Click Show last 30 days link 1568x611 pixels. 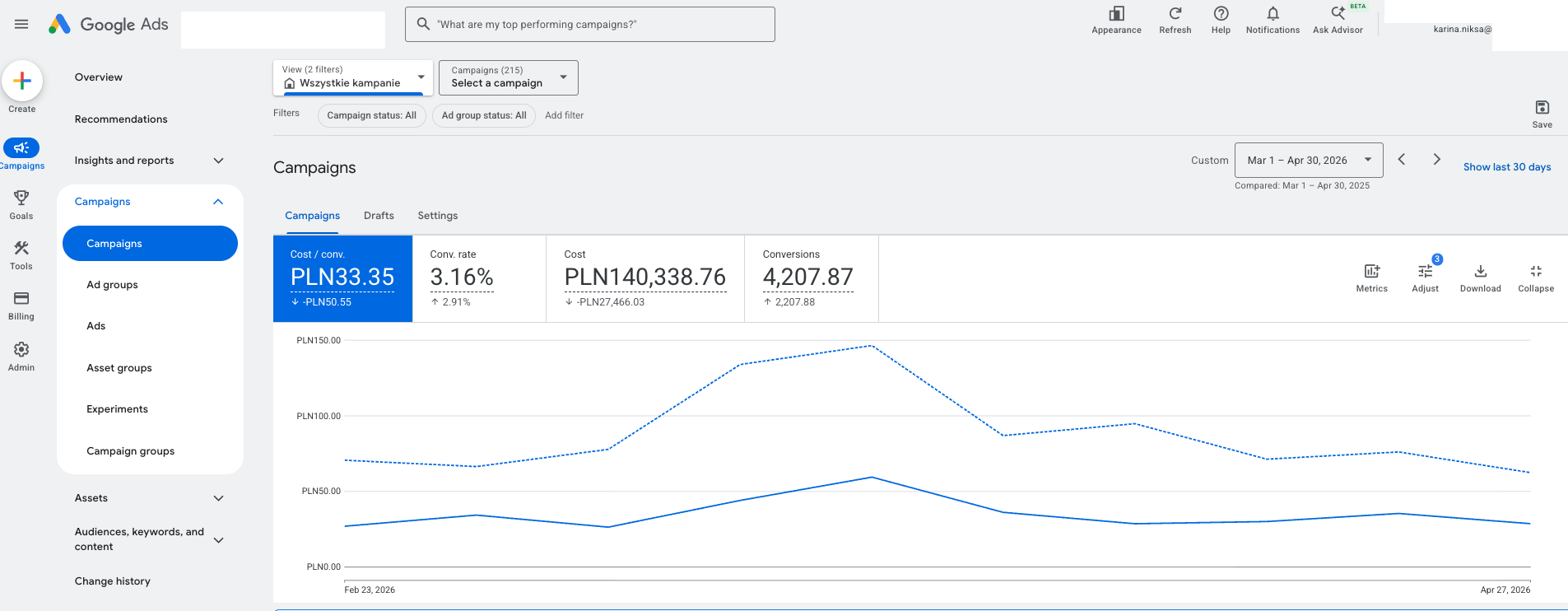tap(1507, 167)
